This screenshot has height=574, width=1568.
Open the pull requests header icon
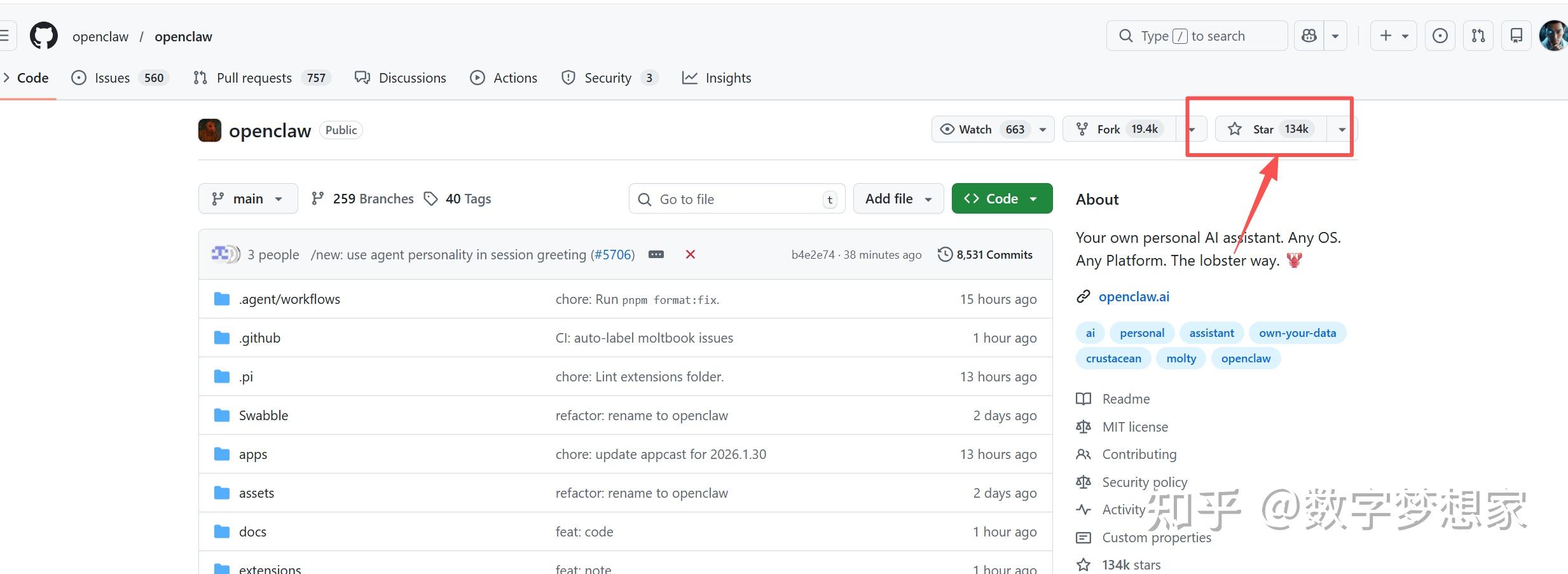[1478, 36]
